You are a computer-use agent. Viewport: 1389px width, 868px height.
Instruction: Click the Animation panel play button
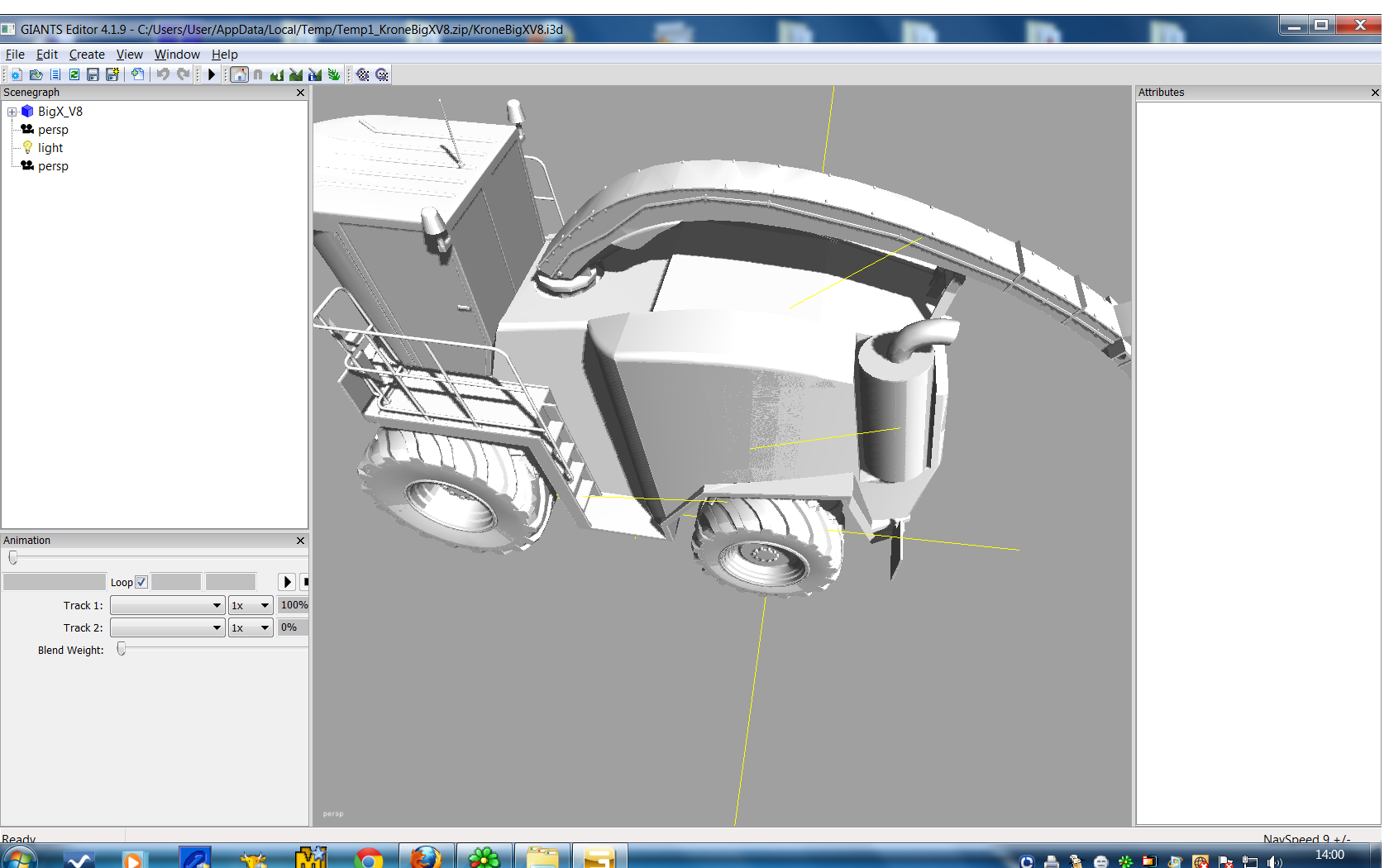tap(287, 582)
